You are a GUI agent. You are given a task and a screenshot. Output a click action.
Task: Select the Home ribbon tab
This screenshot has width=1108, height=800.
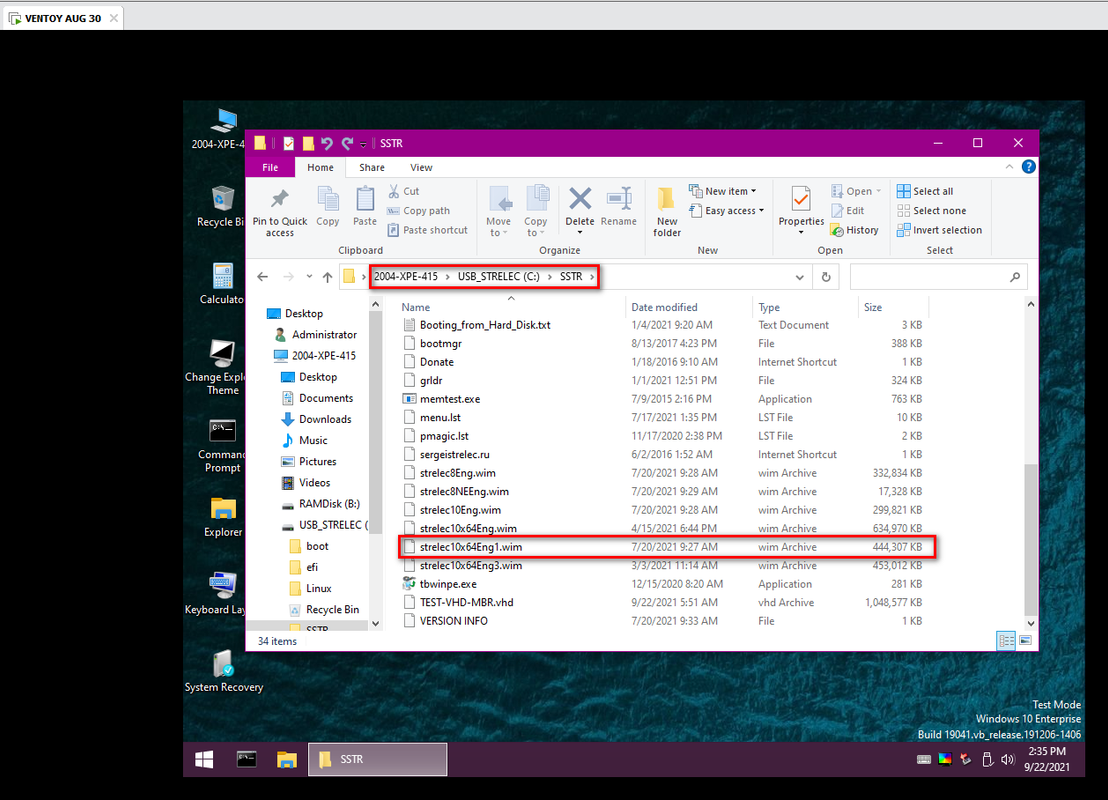click(320, 167)
